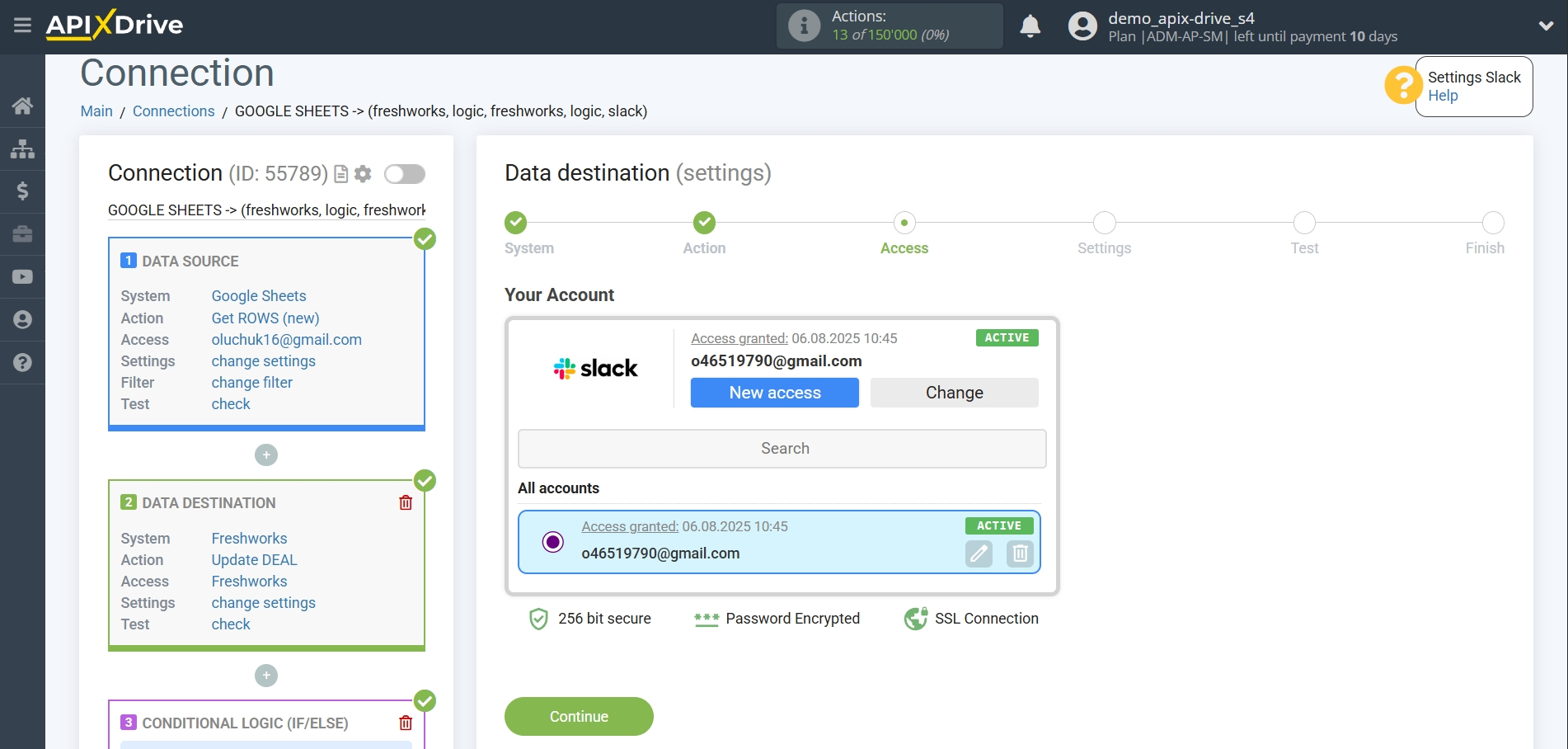Image resolution: width=1568 pixels, height=749 pixels.
Task: Expand the account dropdown chevron
Action: coord(1546,26)
